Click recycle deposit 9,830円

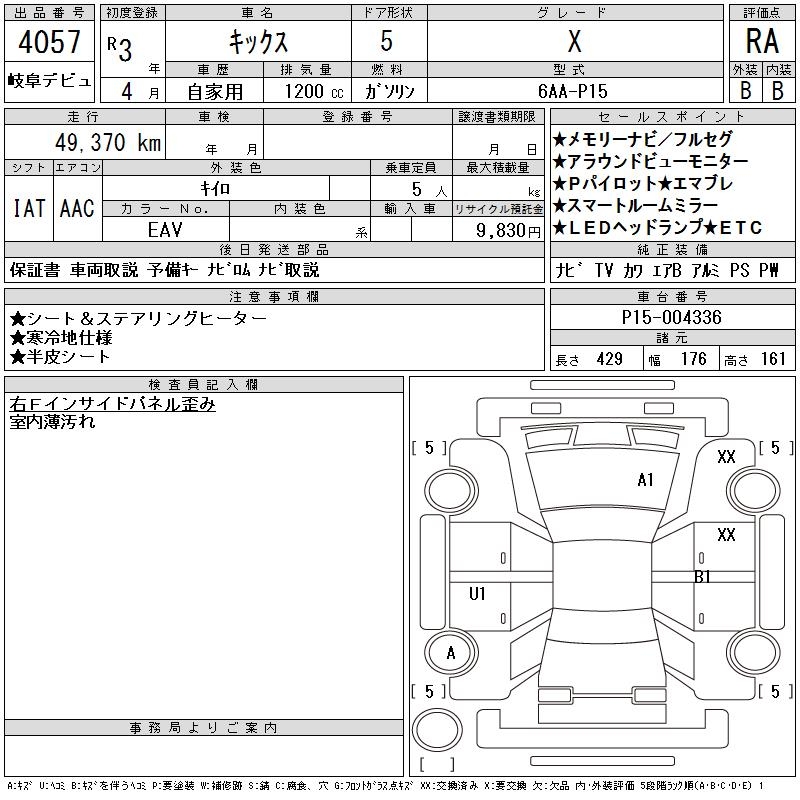pyautogui.click(x=508, y=231)
